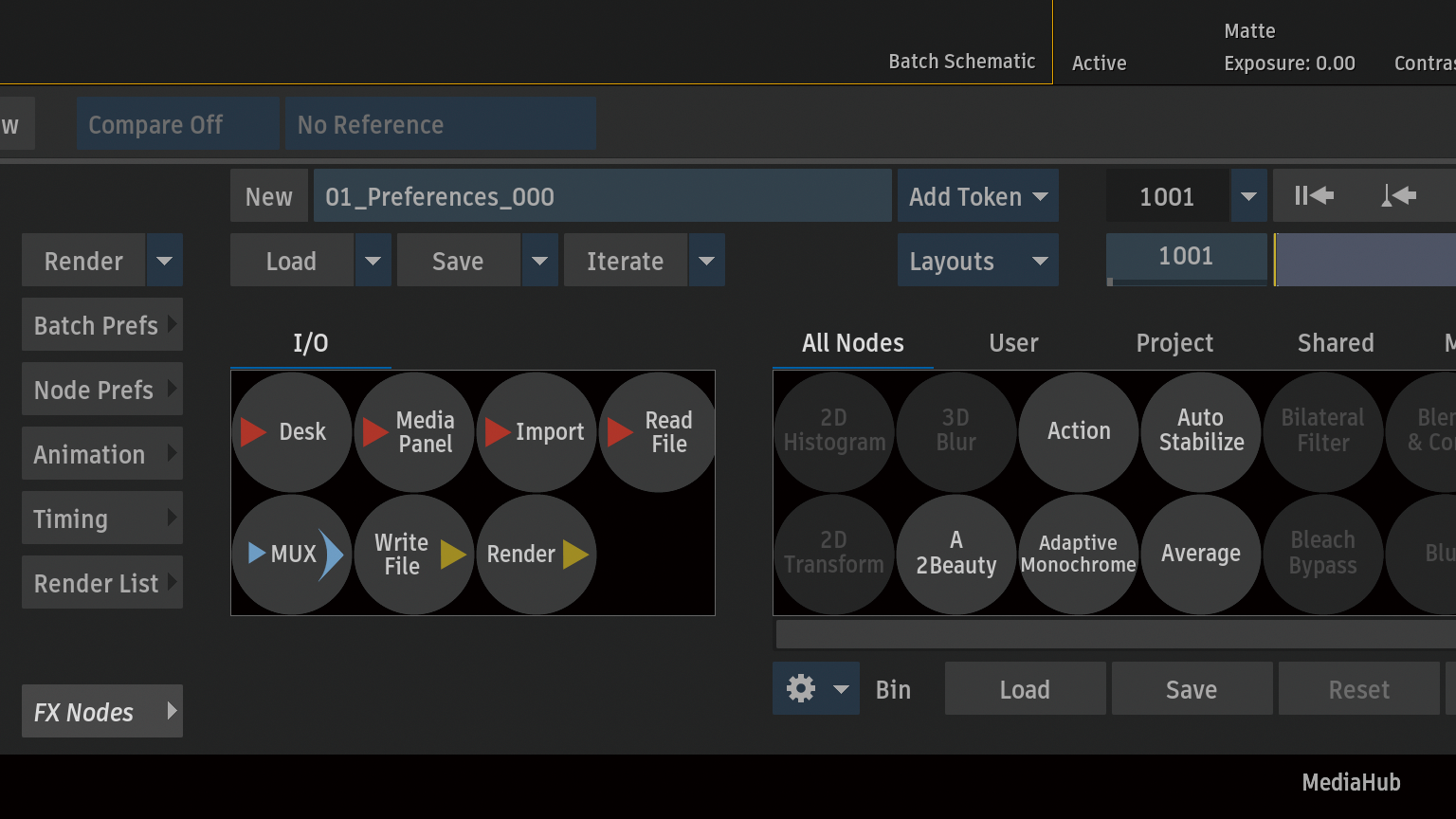Click the MUX node
Screen dimensions: 1456x819
[291, 555]
